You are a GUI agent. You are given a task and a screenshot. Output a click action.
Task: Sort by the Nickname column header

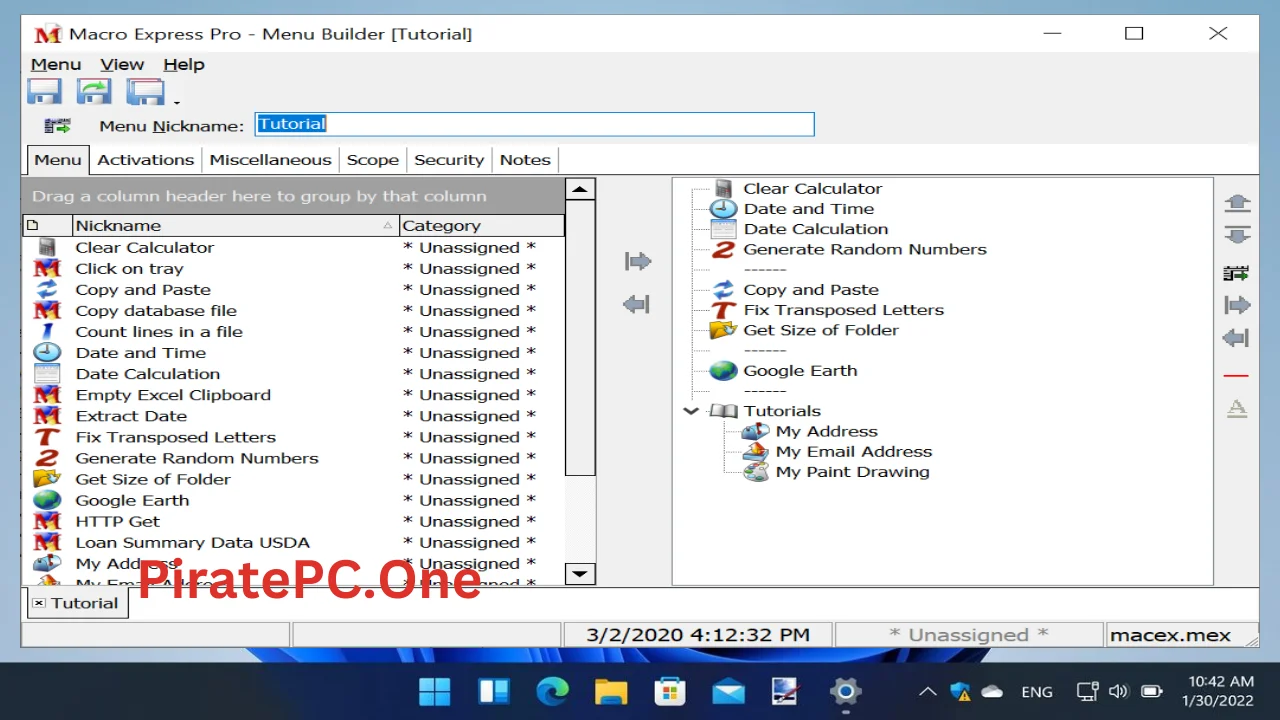[235, 226]
